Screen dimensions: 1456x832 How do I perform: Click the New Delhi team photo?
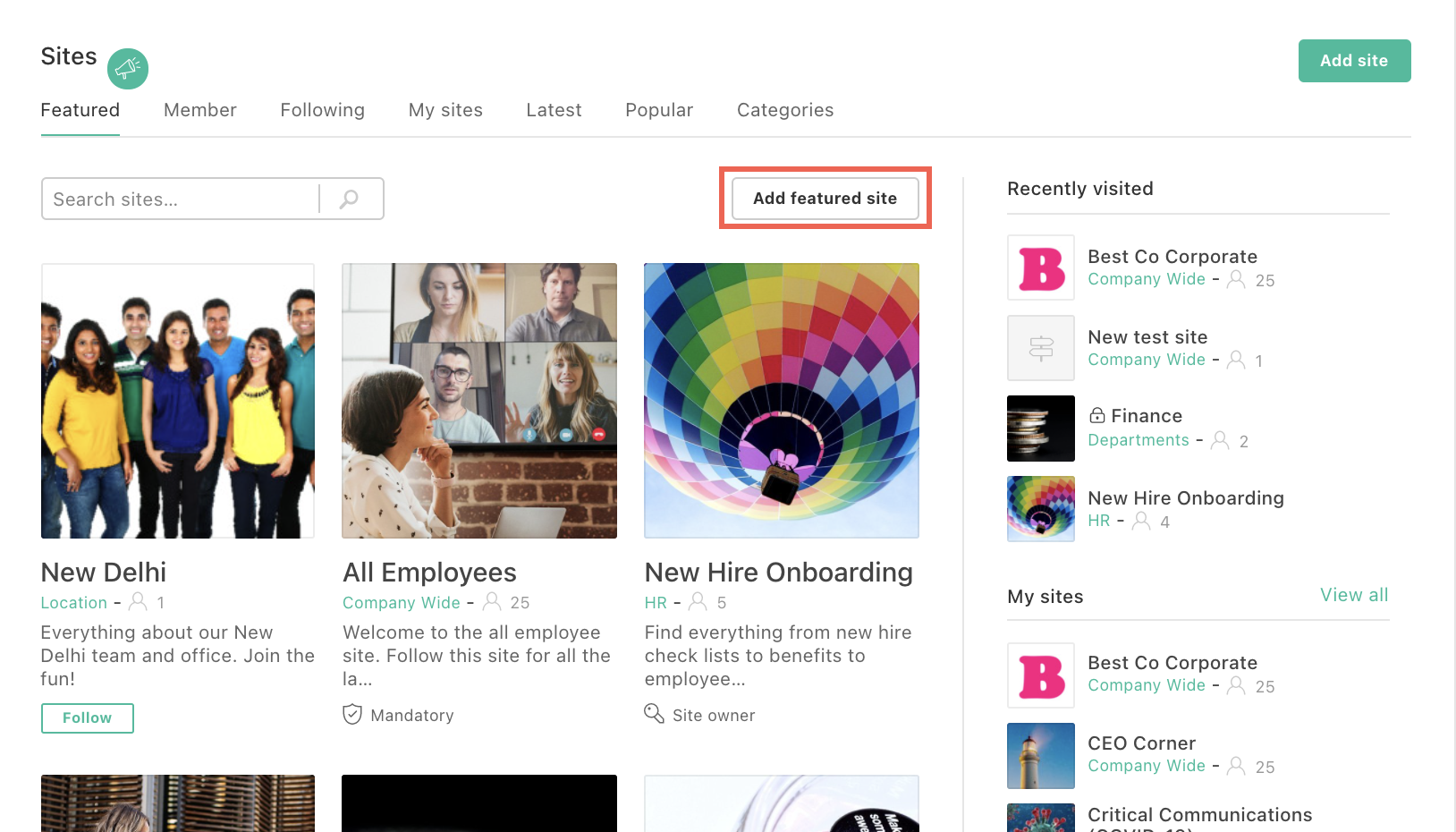[178, 401]
